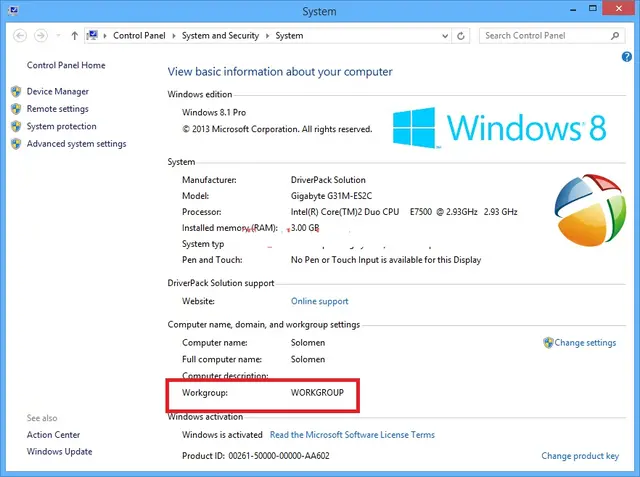Click Change settings link
The width and height of the screenshot is (640, 477).
[x=585, y=343]
